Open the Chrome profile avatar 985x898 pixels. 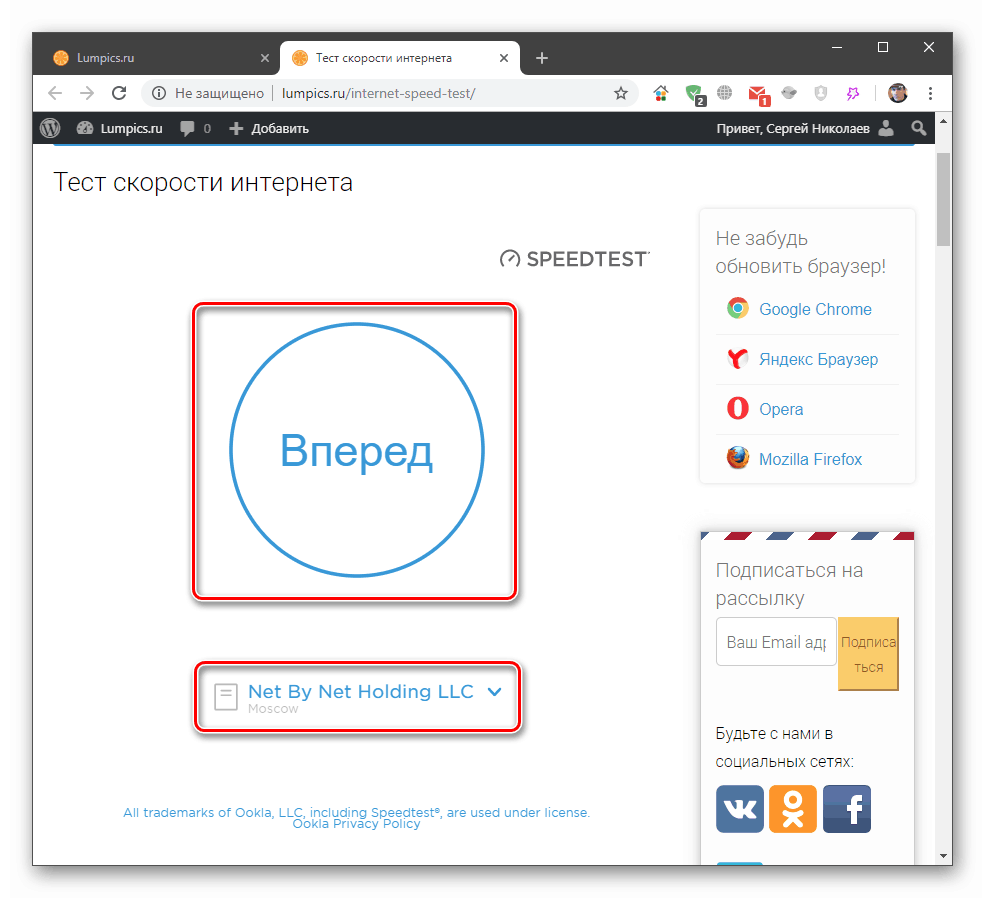898,94
